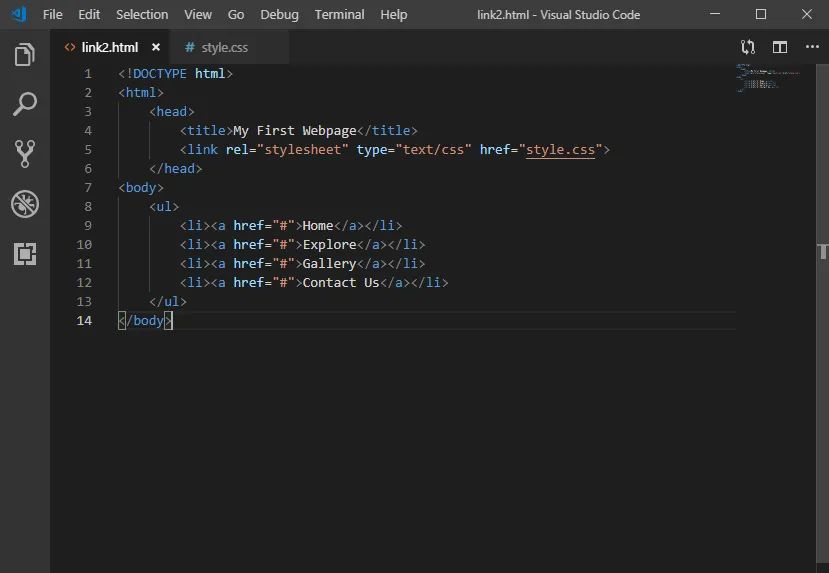Click the window title 'link2.html - Visual Studio Code'

click(558, 15)
